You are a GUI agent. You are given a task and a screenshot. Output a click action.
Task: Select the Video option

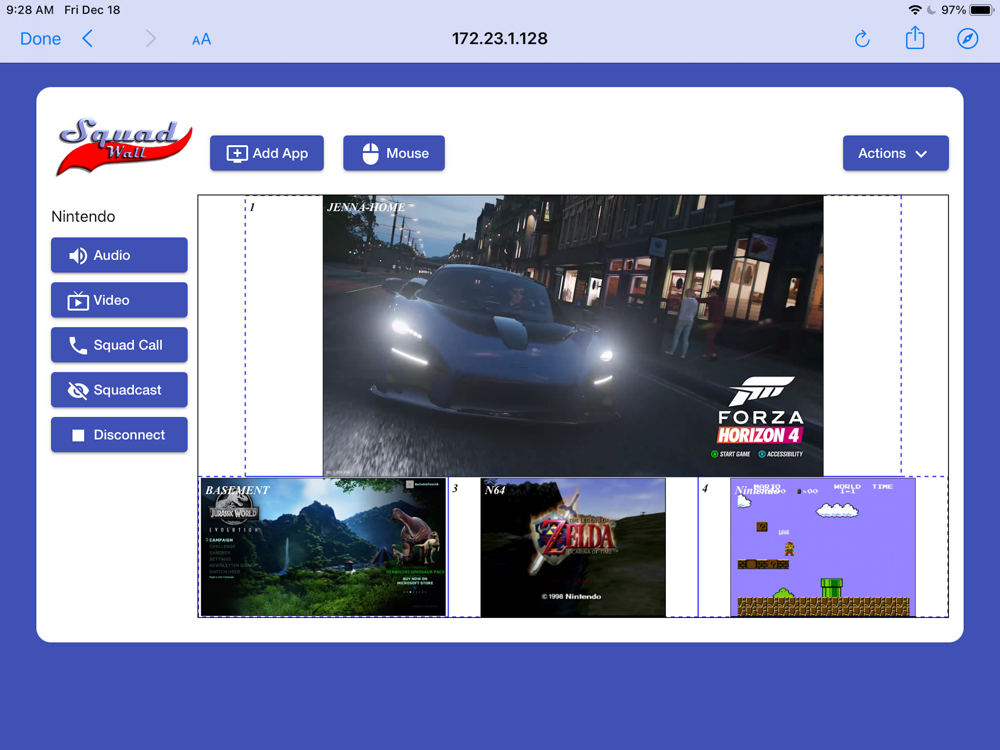coord(119,300)
